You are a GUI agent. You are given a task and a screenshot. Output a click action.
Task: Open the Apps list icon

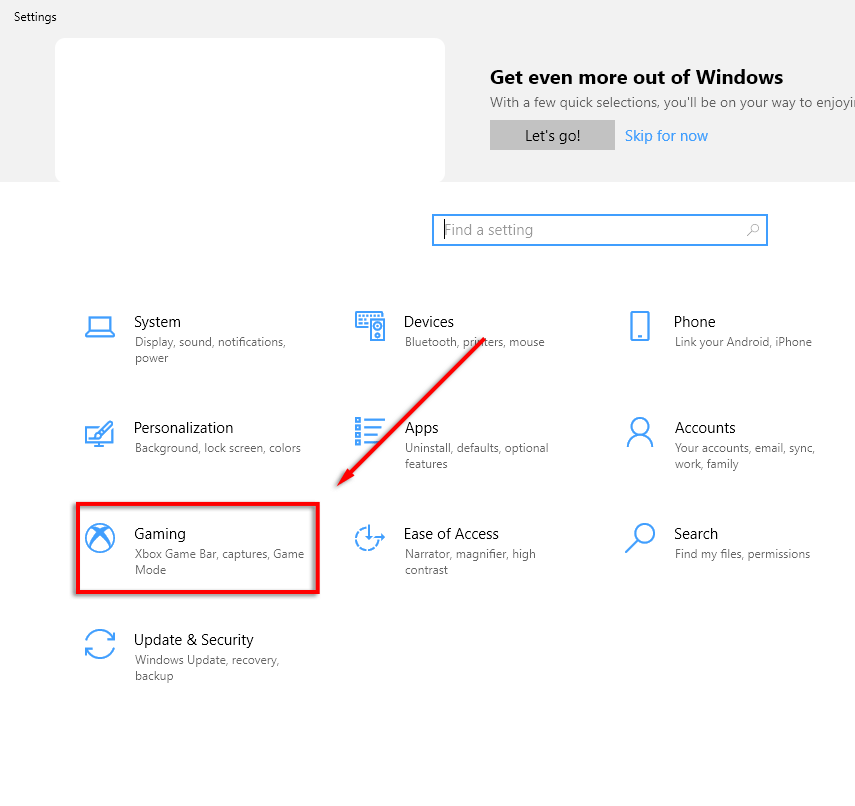pyautogui.click(x=370, y=431)
